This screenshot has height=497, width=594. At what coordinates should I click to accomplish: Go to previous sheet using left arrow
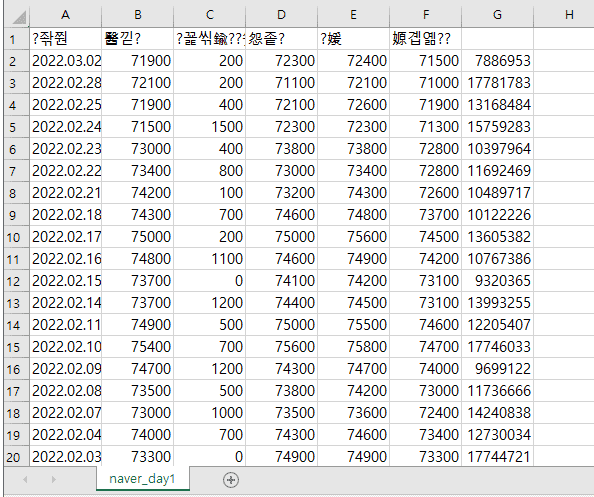[x=25, y=480]
